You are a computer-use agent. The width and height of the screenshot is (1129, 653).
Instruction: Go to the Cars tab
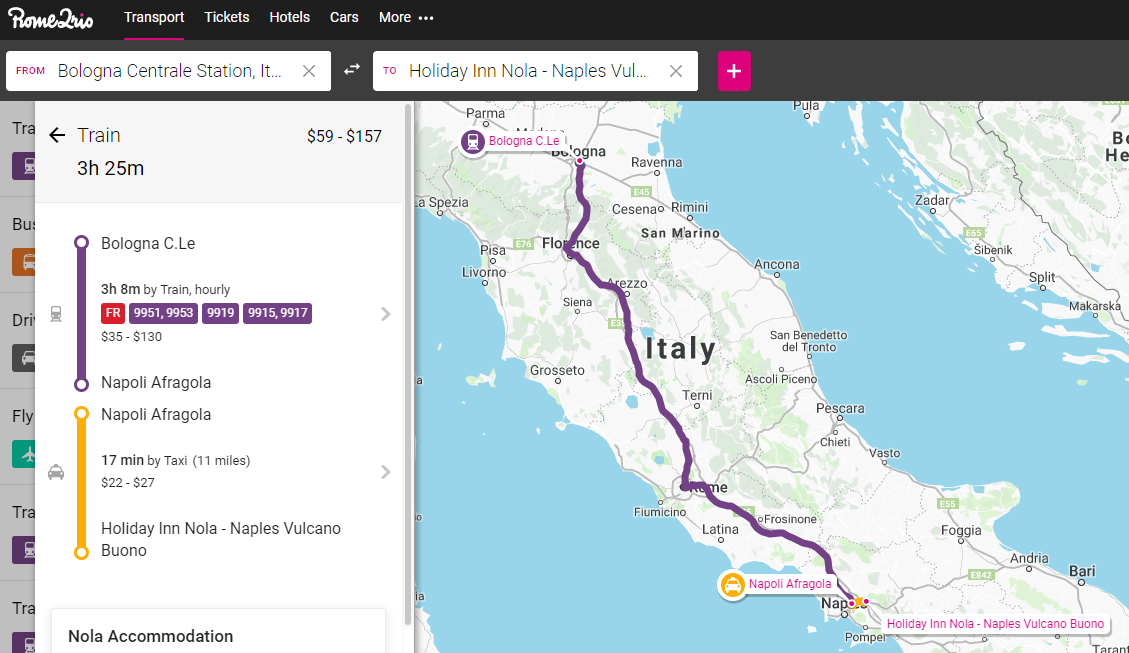(344, 17)
